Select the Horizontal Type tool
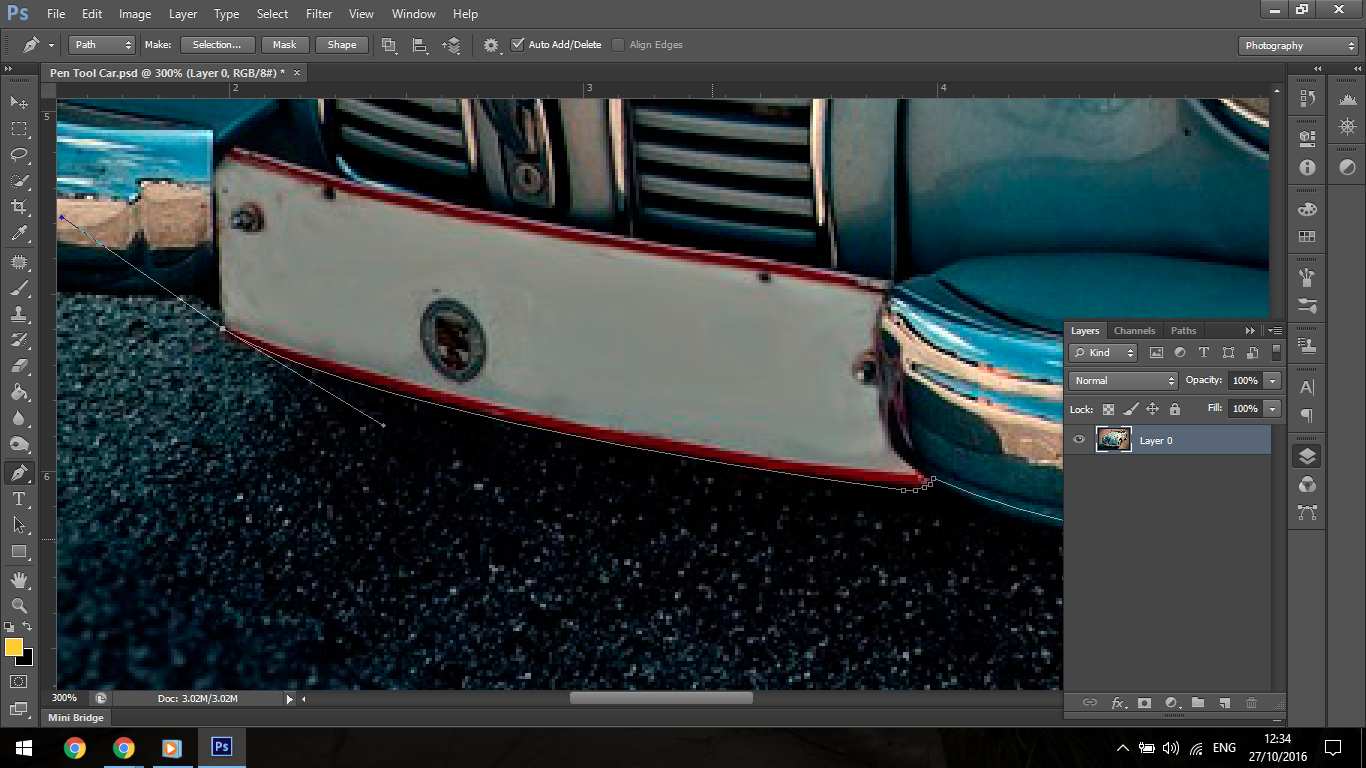Screen dimensions: 1366x768 tap(19, 498)
